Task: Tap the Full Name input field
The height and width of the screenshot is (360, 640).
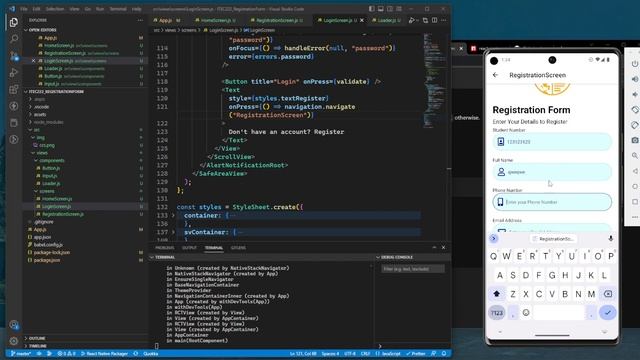Action: (x=552, y=172)
